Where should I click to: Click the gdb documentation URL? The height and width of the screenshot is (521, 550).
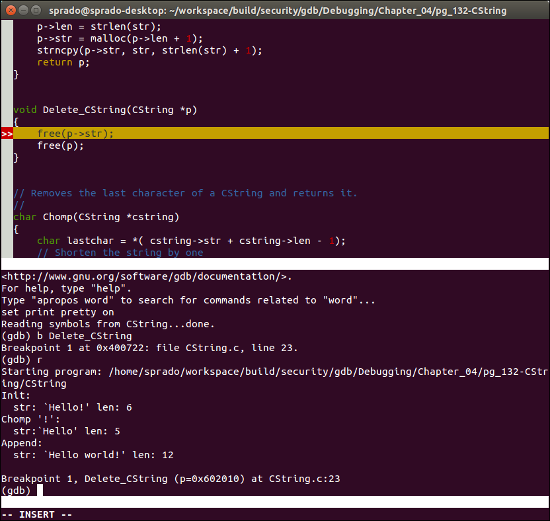146,276
